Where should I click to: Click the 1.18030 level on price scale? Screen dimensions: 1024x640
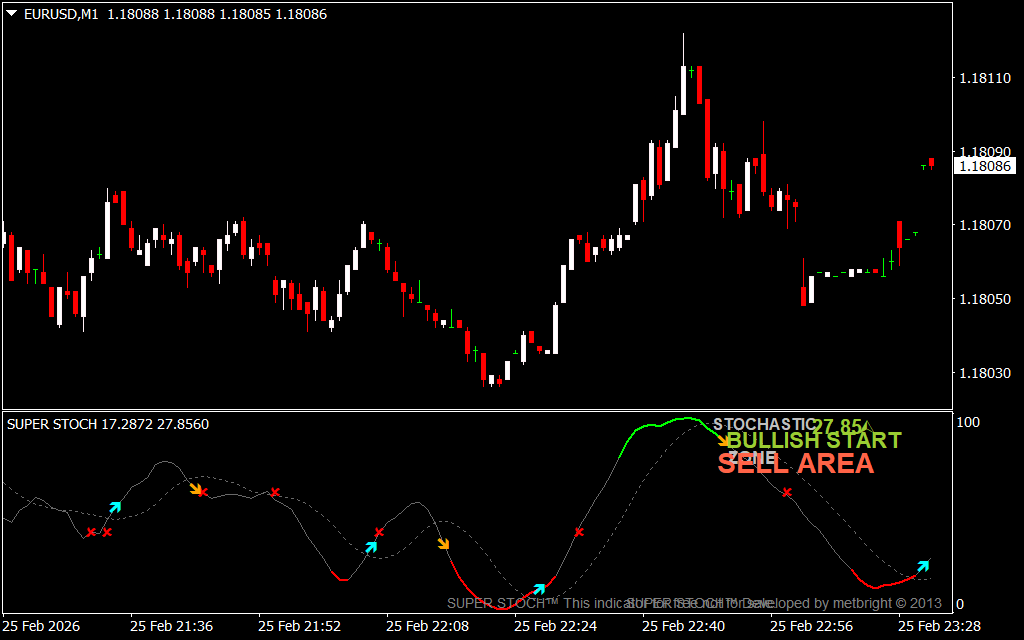pos(984,373)
